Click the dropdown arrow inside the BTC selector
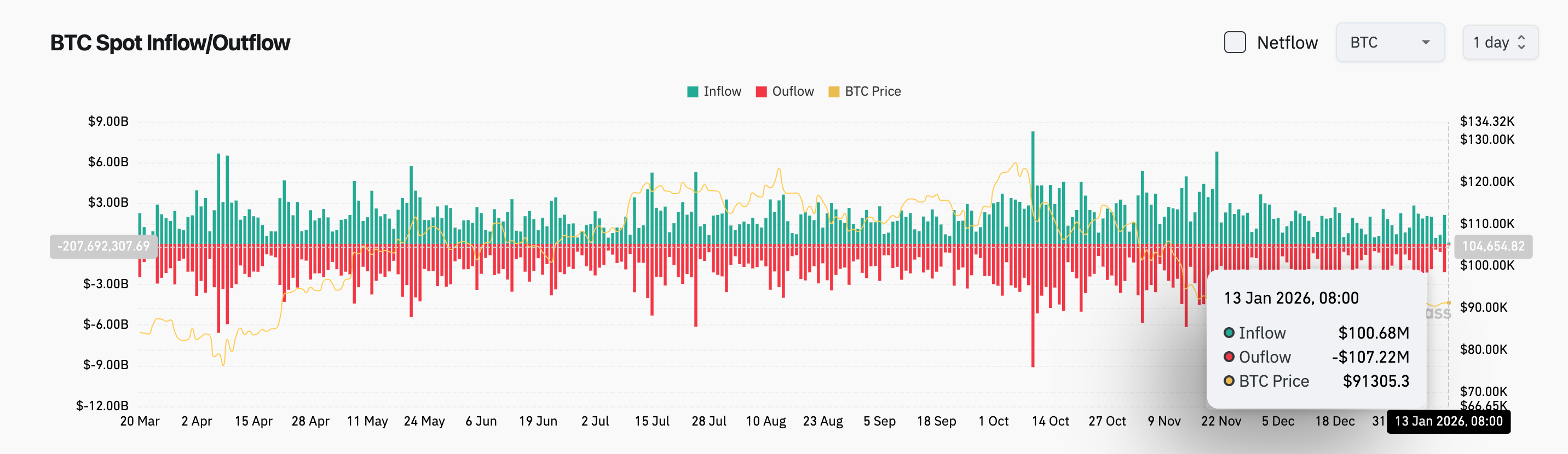The width and height of the screenshot is (1568, 454). (x=1426, y=43)
